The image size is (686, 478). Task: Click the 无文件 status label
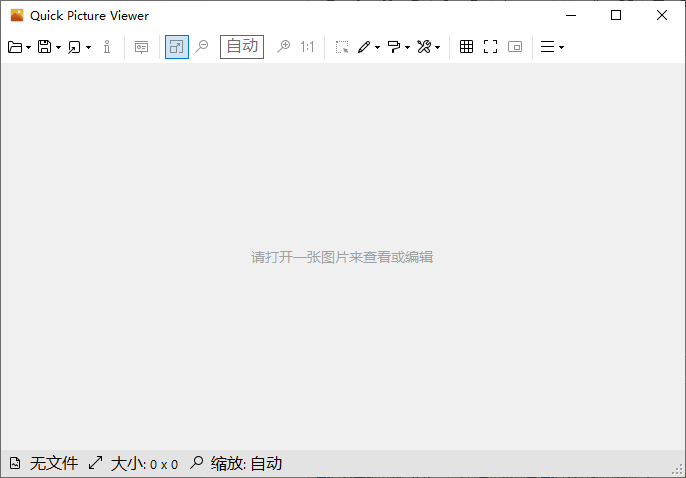(x=54, y=464)
